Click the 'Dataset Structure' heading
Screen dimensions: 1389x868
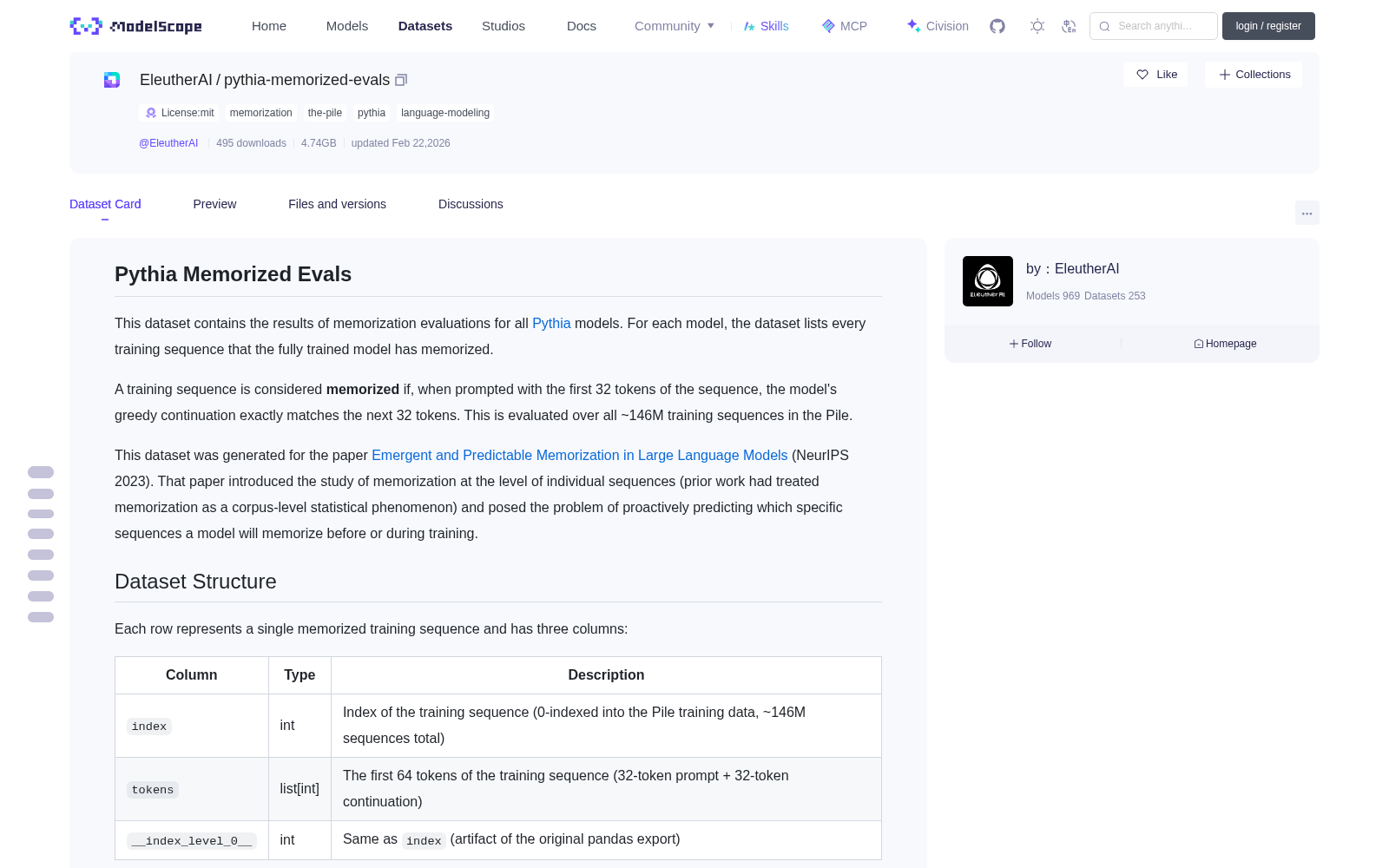point(195,582)
